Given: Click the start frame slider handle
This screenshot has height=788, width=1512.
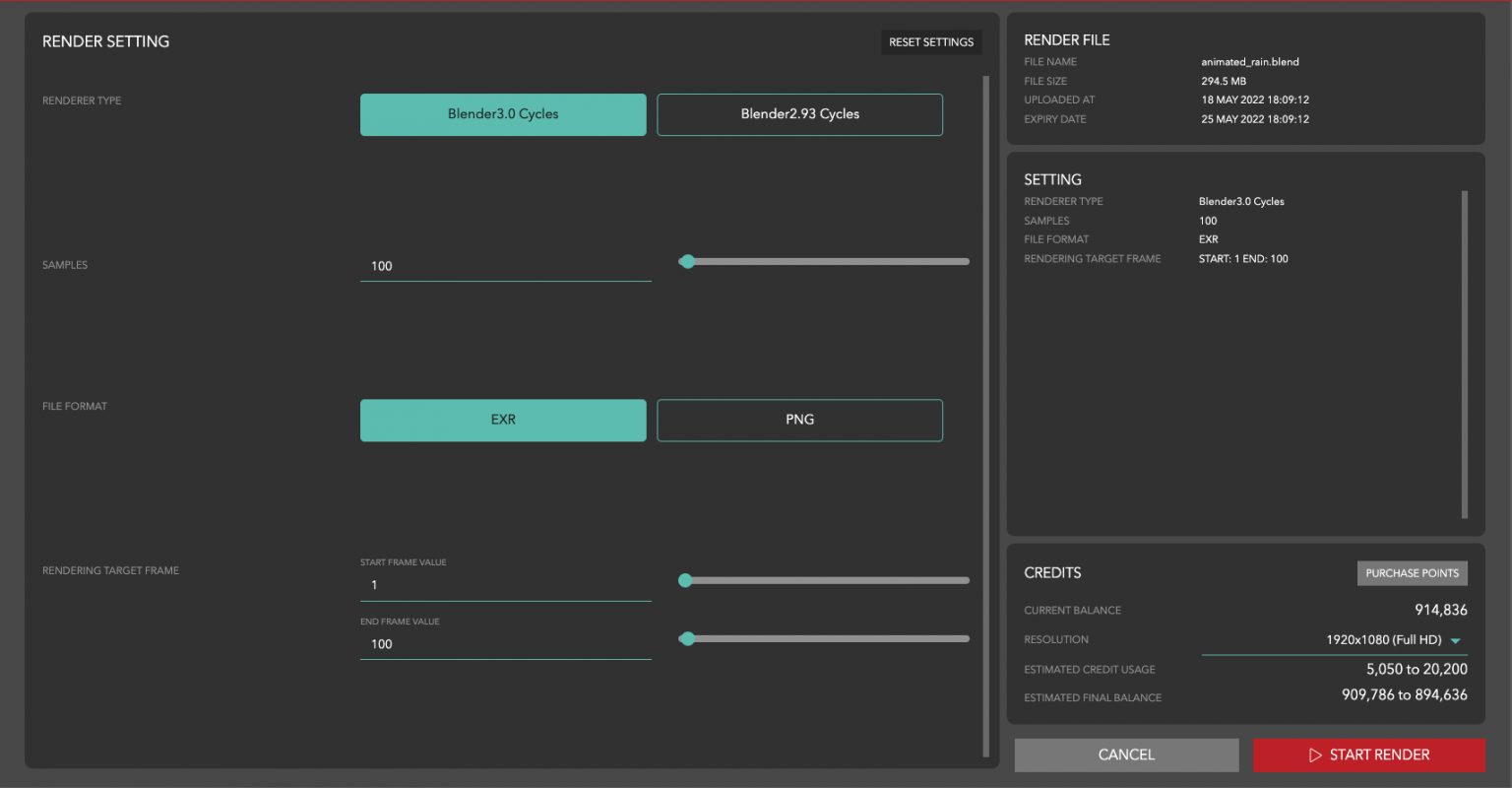Looking at the screenshot, I should tap(686, 580).
